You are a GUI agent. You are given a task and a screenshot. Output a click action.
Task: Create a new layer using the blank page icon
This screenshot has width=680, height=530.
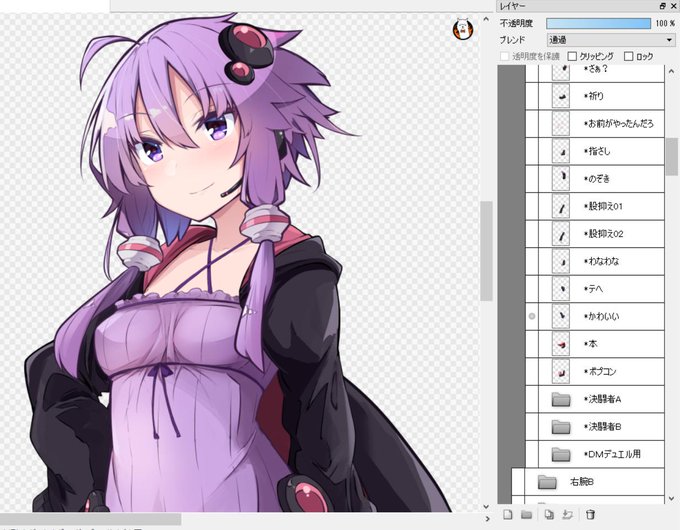point(508,514)
